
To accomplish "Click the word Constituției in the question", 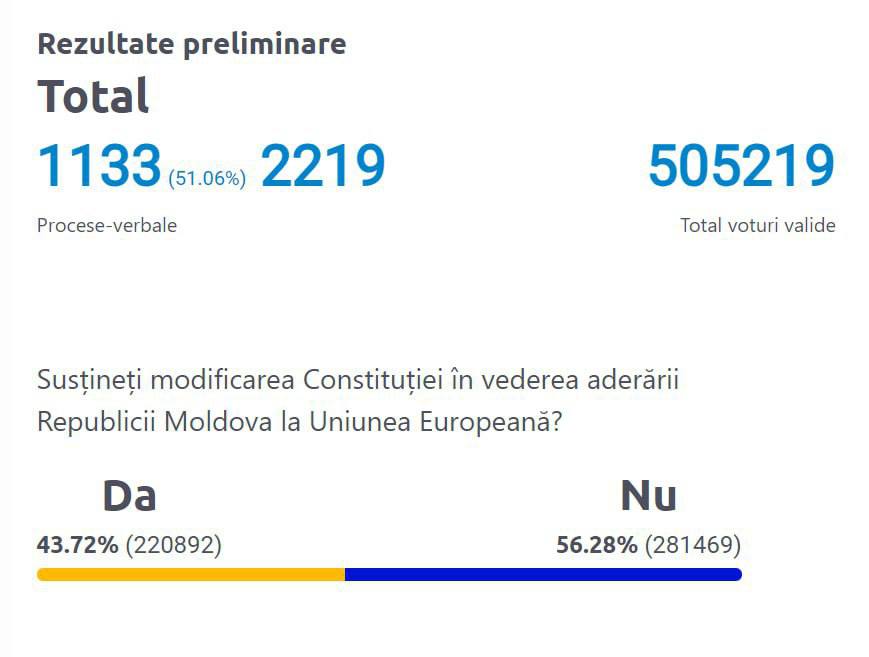I will (x=367, y=381).
